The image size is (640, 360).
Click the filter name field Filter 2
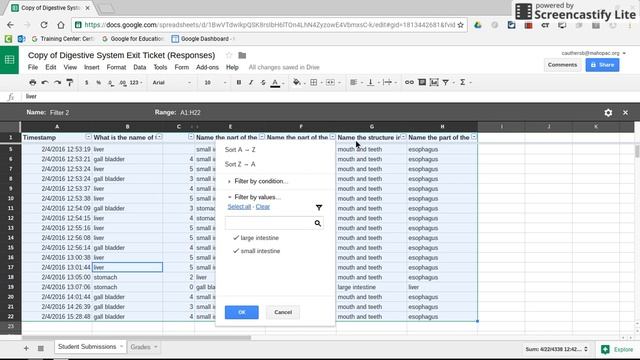point(60,113)
